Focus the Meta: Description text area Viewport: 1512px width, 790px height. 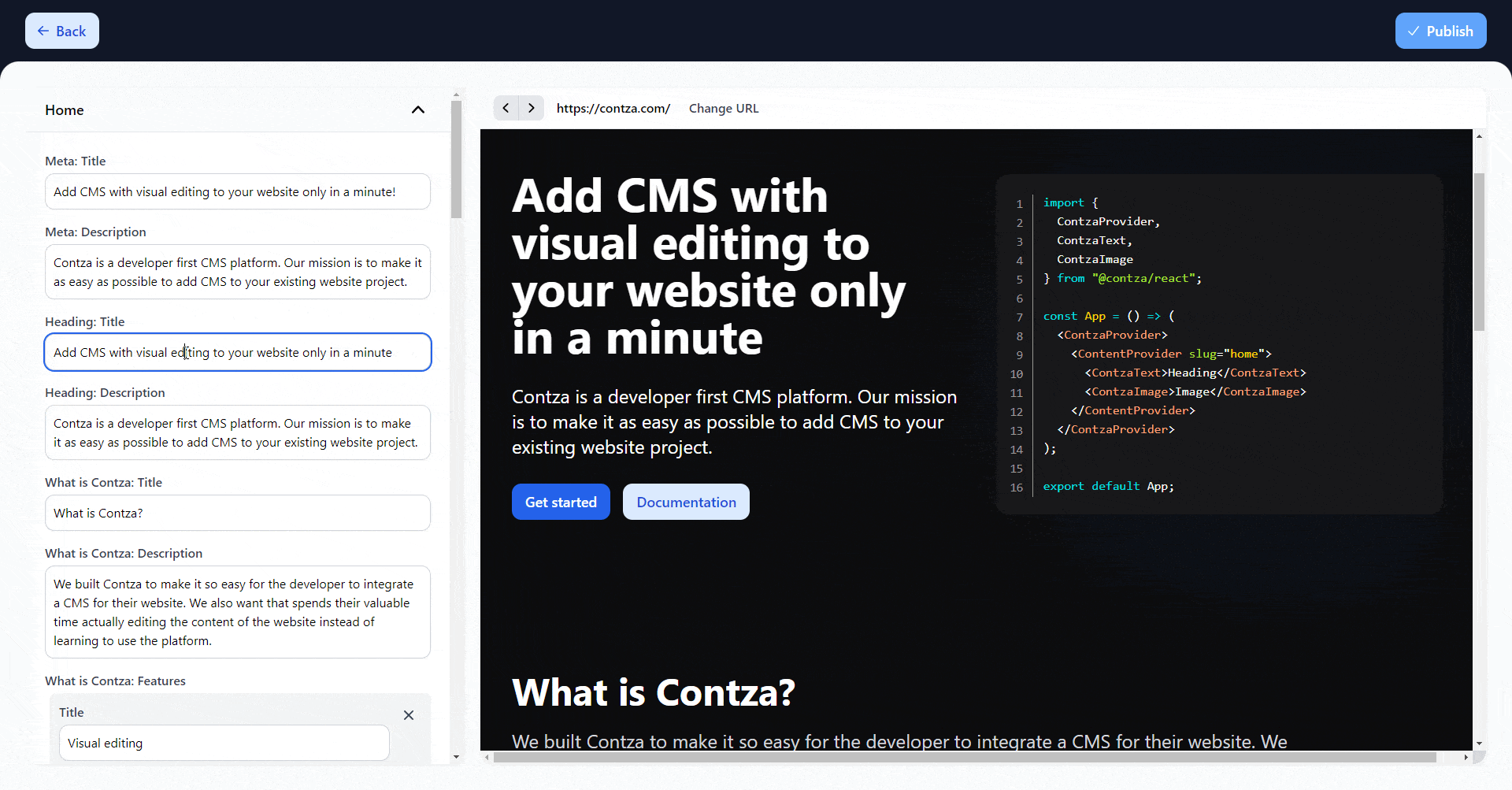238,272
